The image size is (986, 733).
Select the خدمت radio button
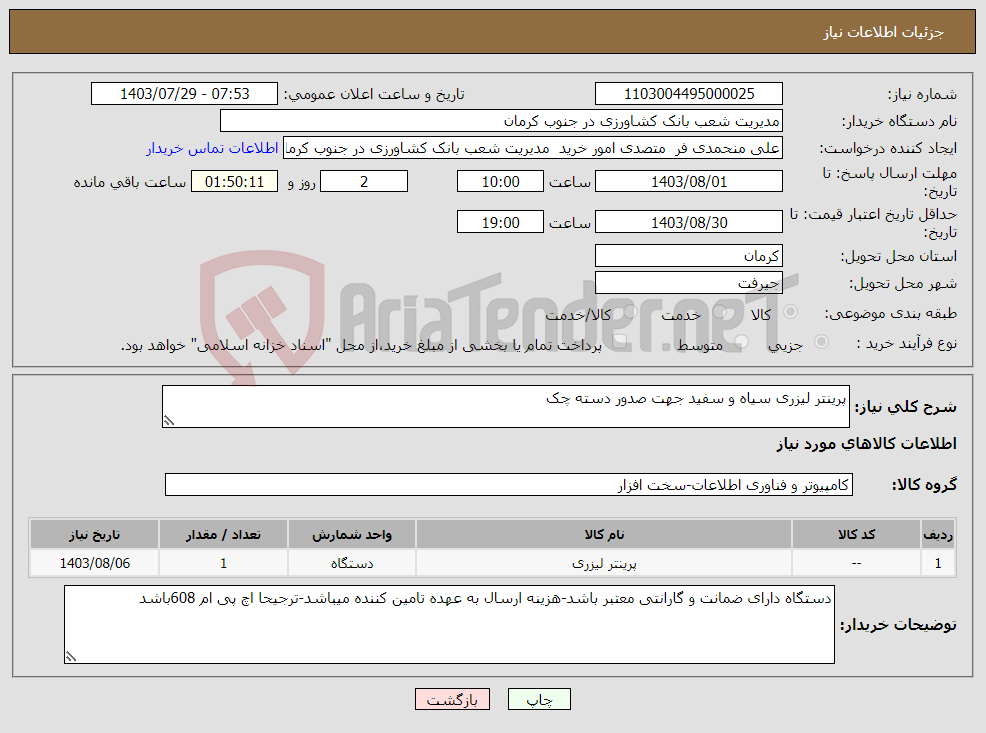pyautogui.click(x=721, y=312)
